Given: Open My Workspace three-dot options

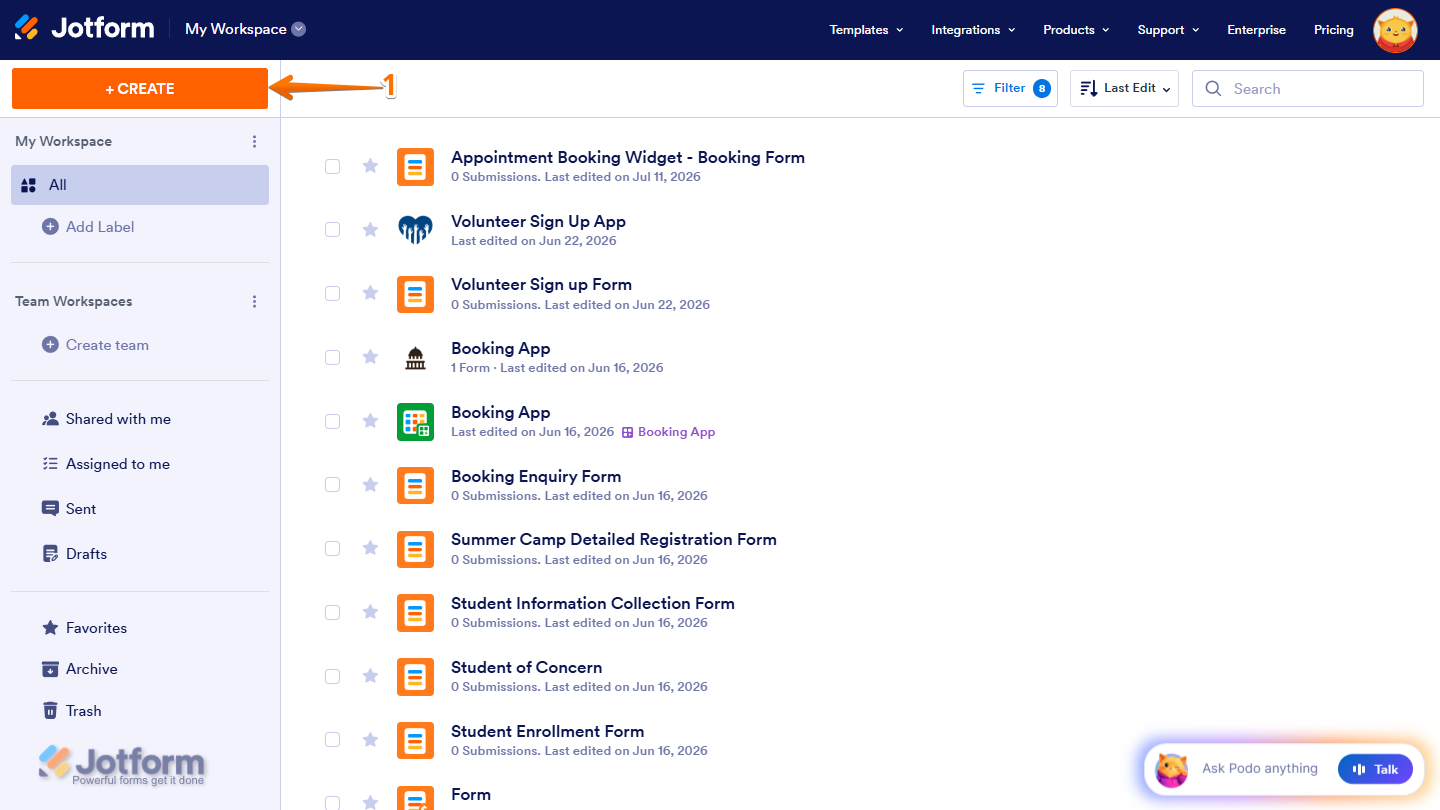Looking at the screenshot, I should pyautogui.click(x=254, y=141).
